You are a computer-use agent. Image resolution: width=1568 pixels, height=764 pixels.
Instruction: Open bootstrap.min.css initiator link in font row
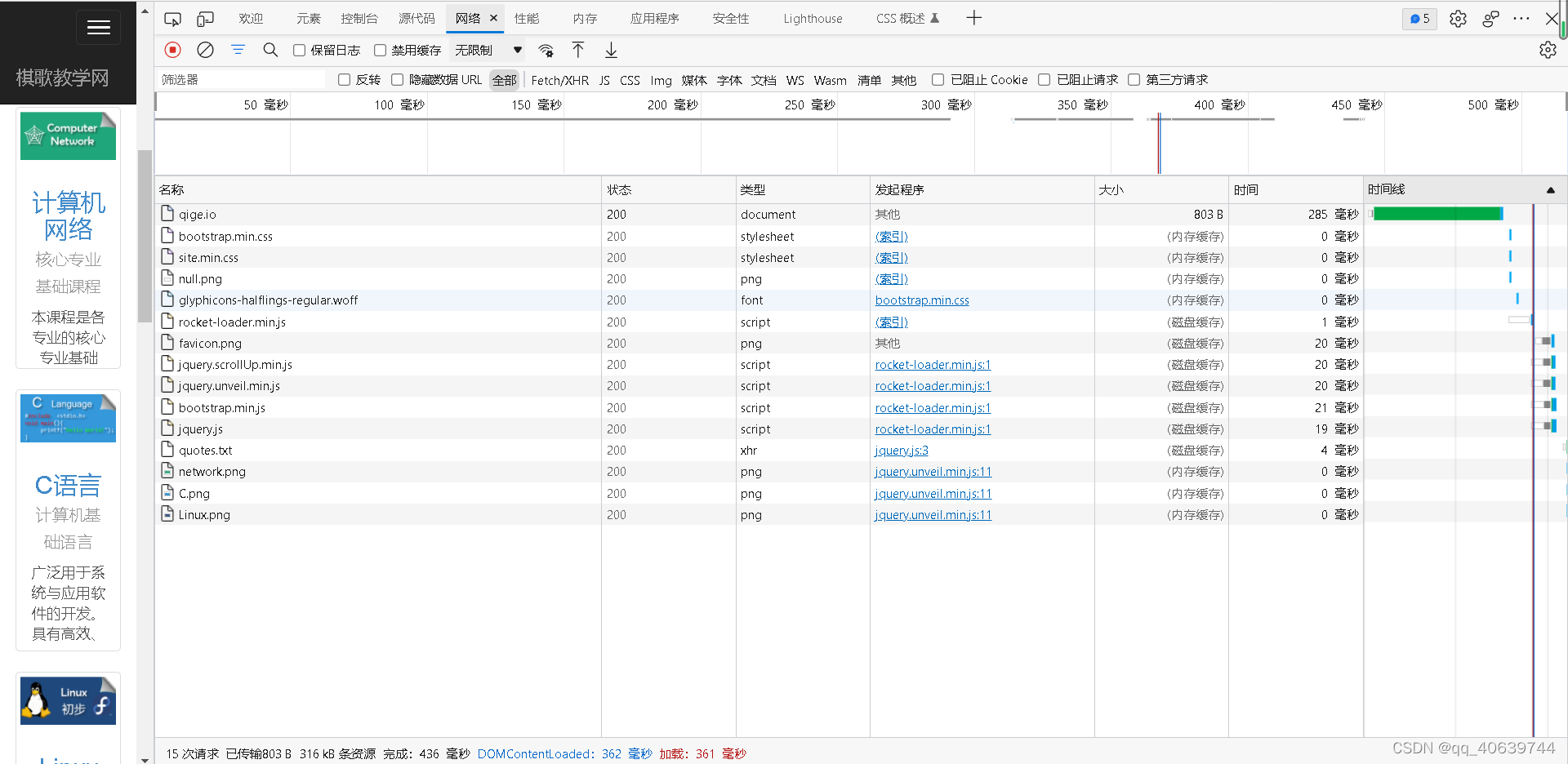pyautogui.click(x=922, y=300)
